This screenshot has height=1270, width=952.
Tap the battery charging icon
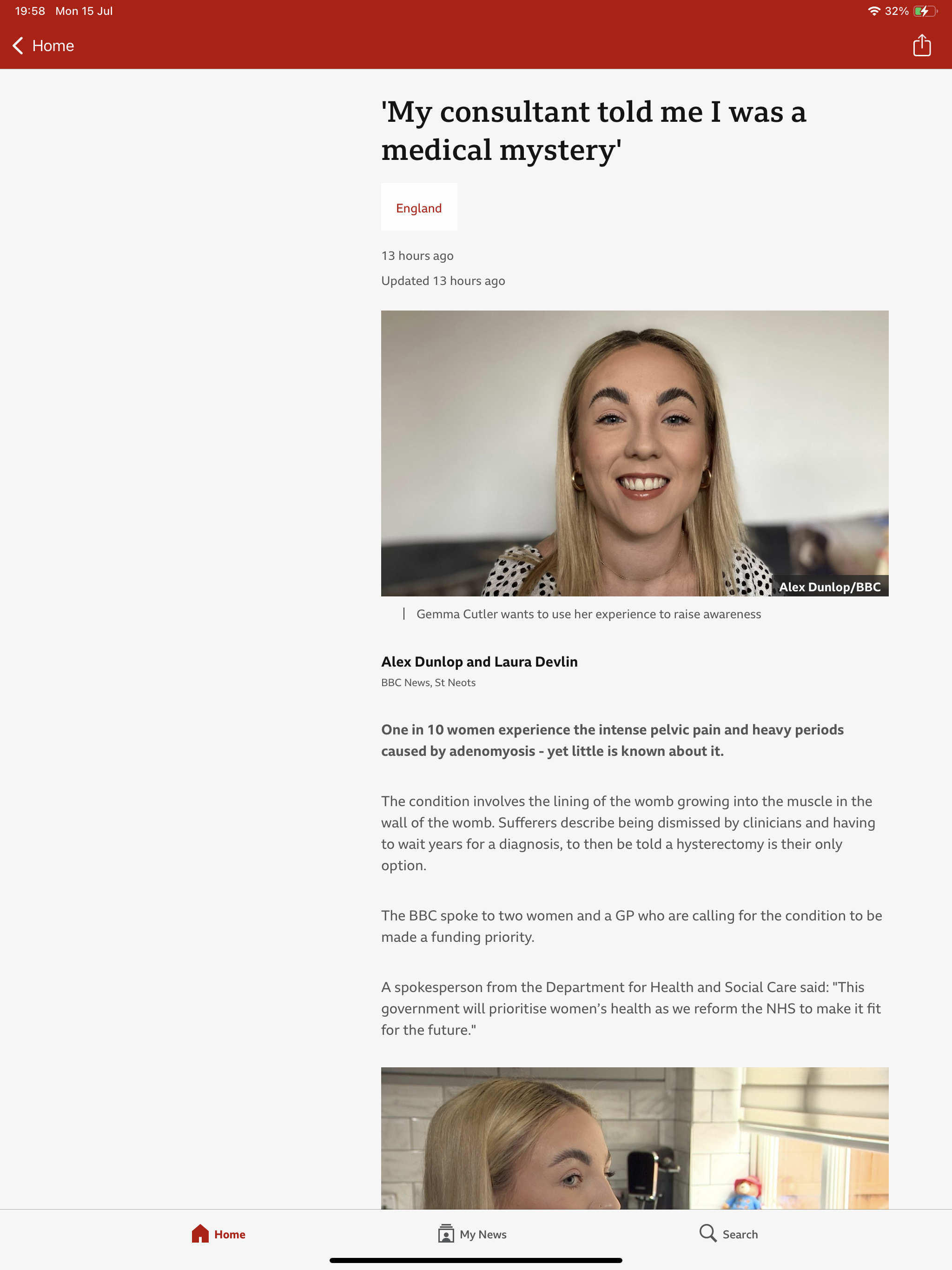point(925,11)
